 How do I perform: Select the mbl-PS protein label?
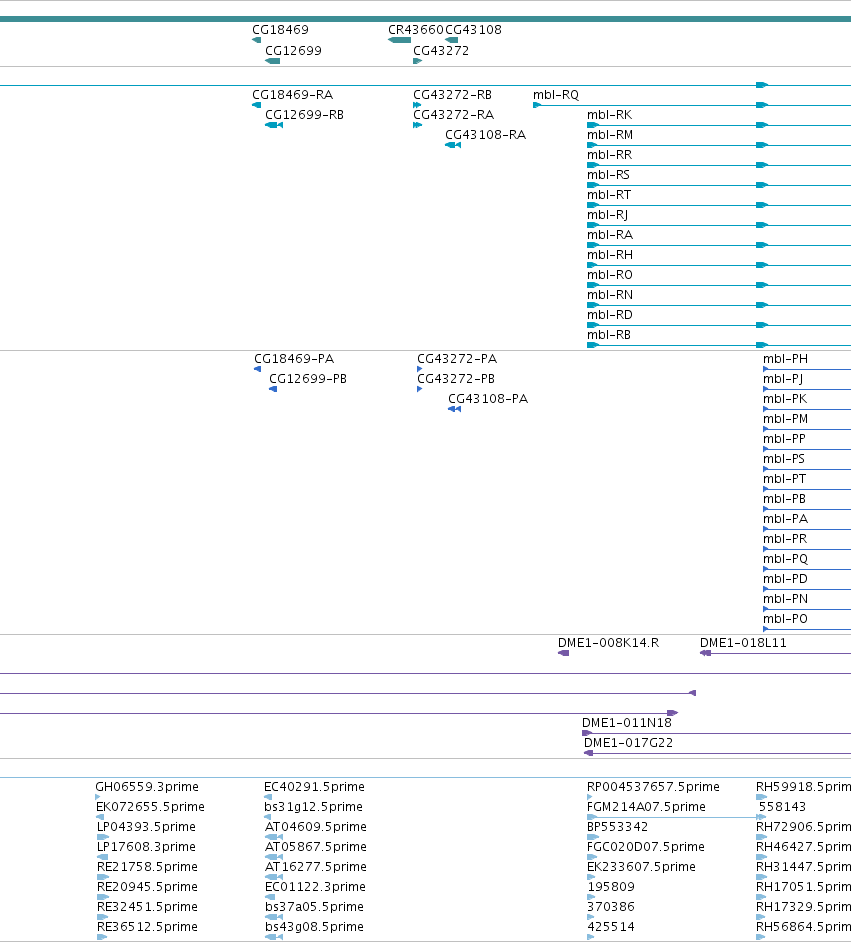coord(784,459)
